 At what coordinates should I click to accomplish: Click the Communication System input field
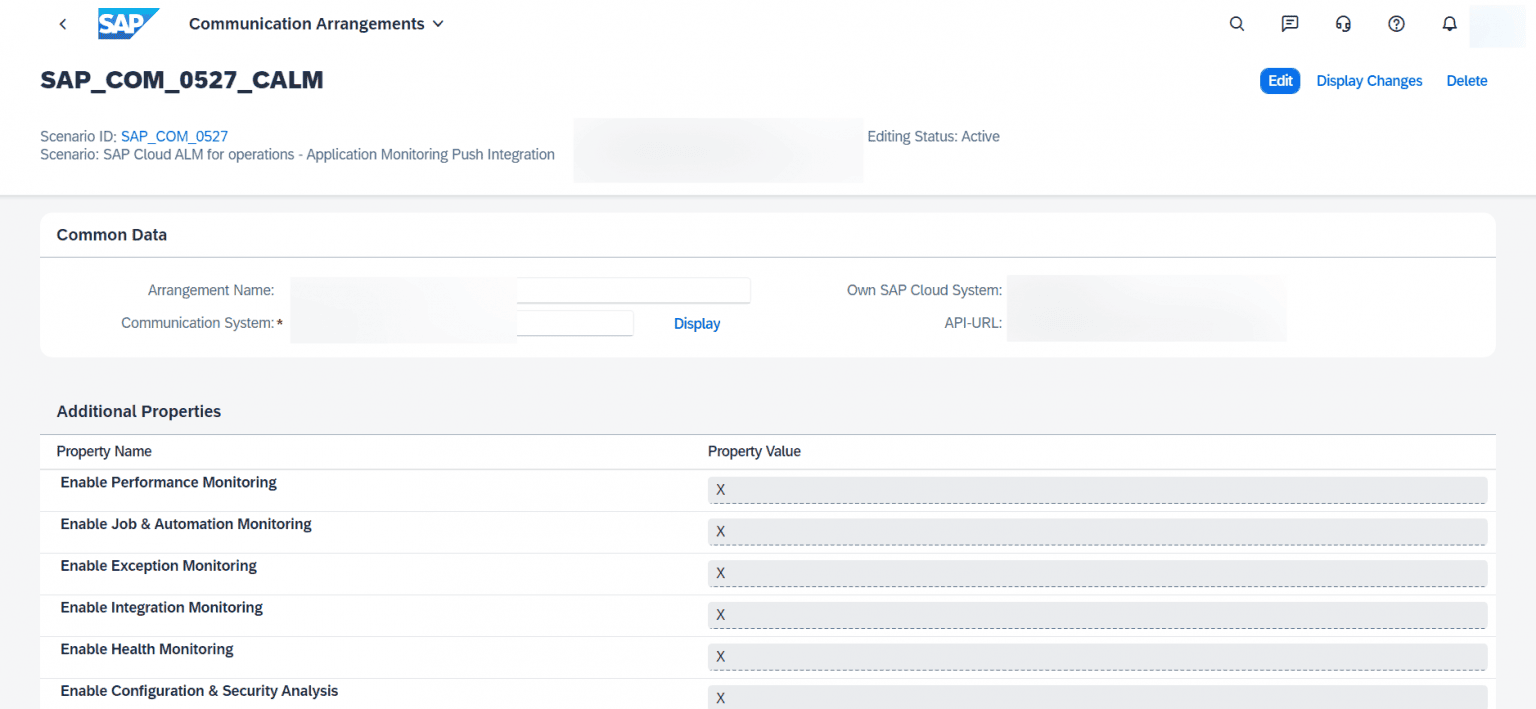(x=575, y=322)
